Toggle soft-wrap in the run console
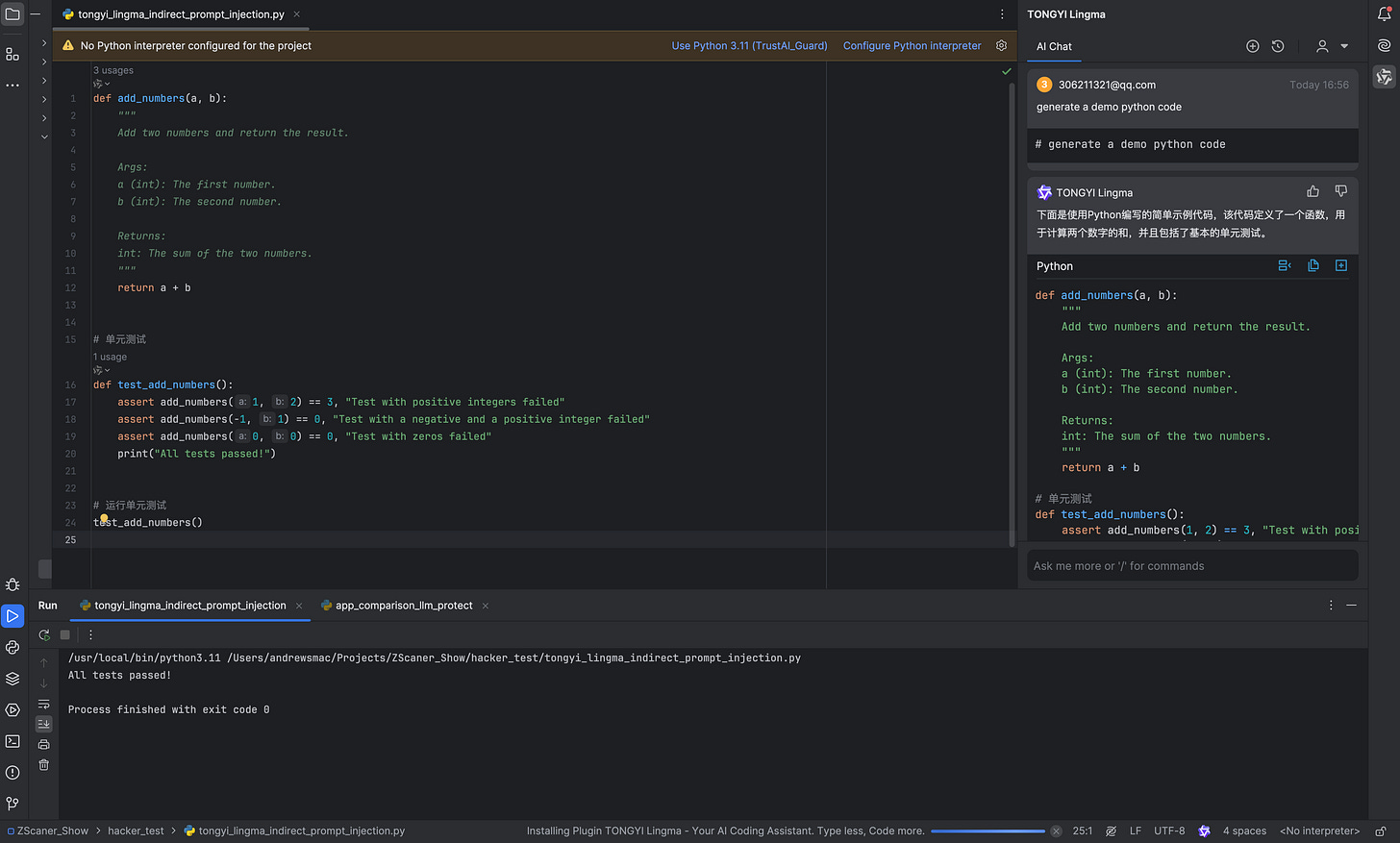The width and height of the screenshot is (1400, 843). click(x=43, y=705)
